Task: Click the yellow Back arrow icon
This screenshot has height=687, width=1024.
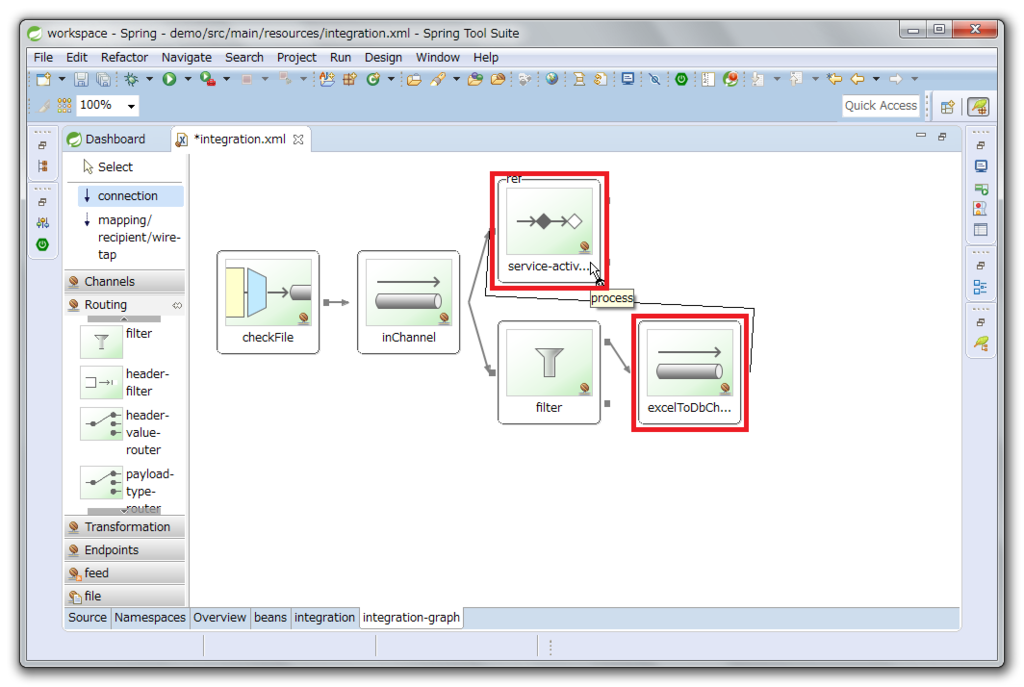Action: tap(857, 79)
